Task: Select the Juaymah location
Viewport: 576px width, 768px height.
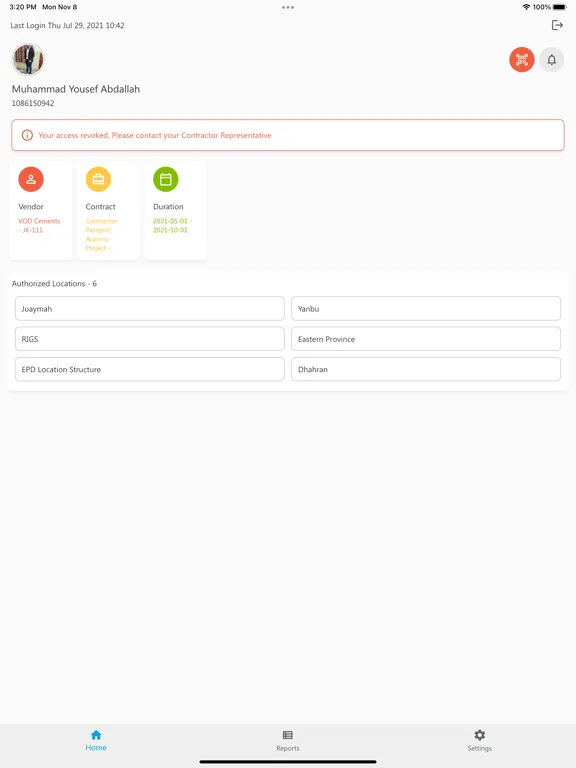Action: 149,309
